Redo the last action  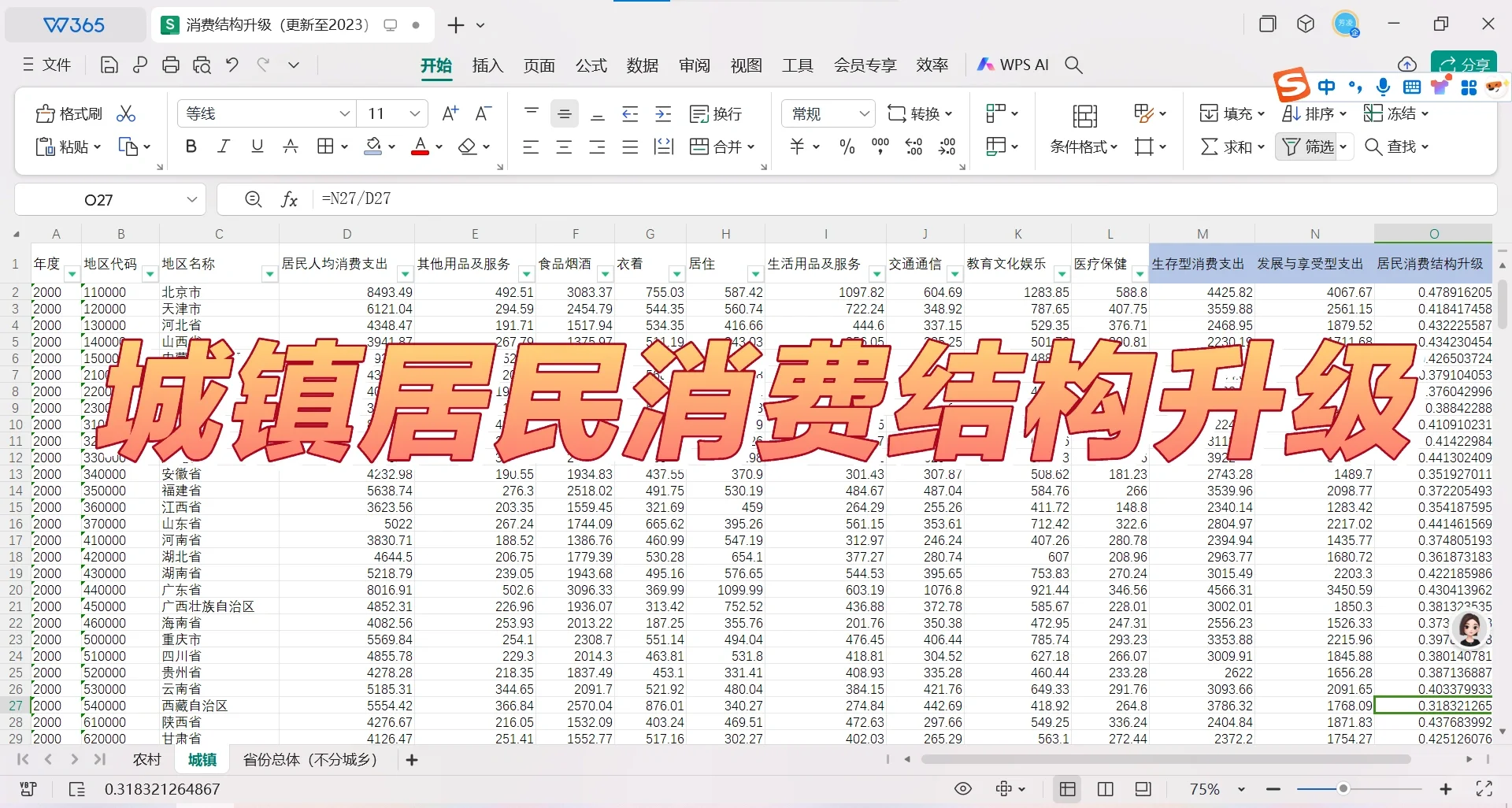pyautogui.click(x=263, y=65)
